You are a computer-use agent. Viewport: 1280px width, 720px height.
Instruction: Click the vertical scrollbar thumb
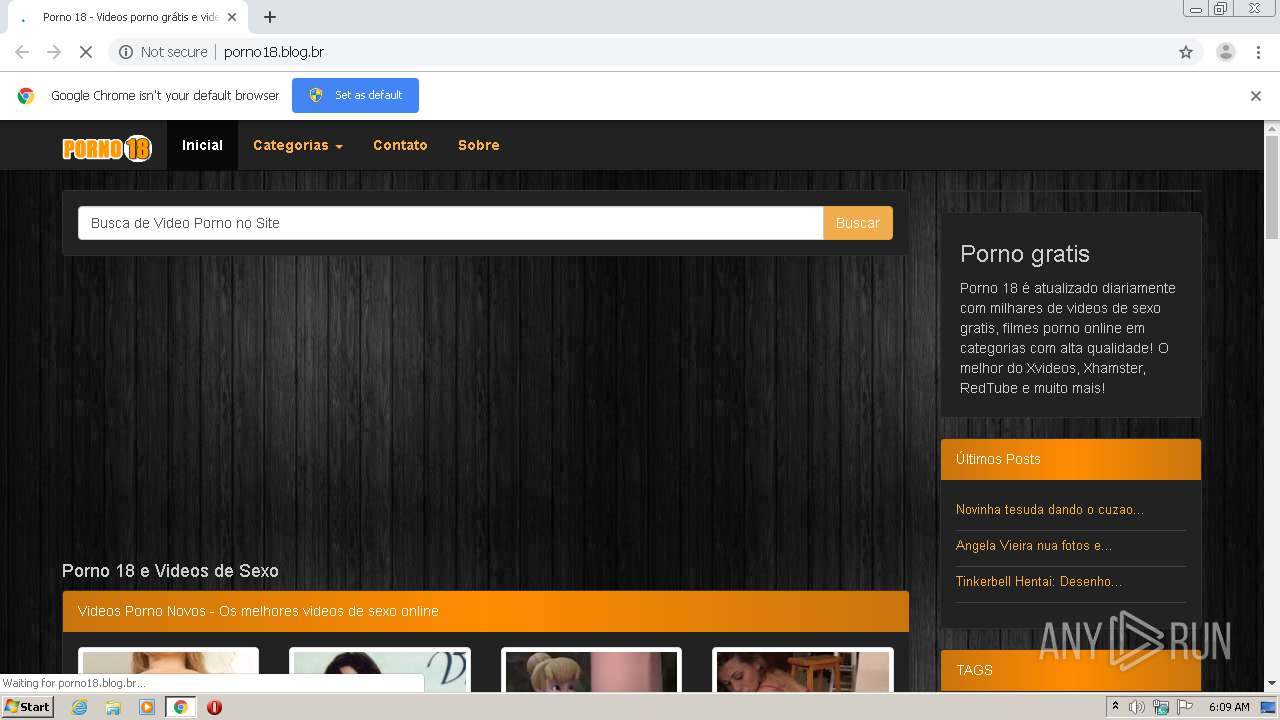click(x=1272, y=187)
